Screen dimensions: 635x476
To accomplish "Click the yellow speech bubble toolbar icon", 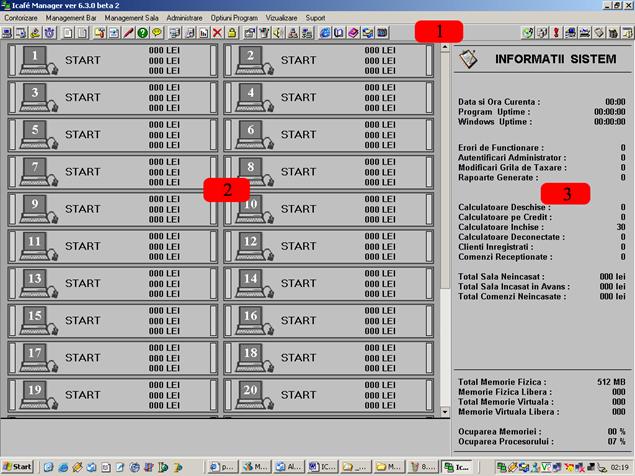I will click(x=157, y=33).
